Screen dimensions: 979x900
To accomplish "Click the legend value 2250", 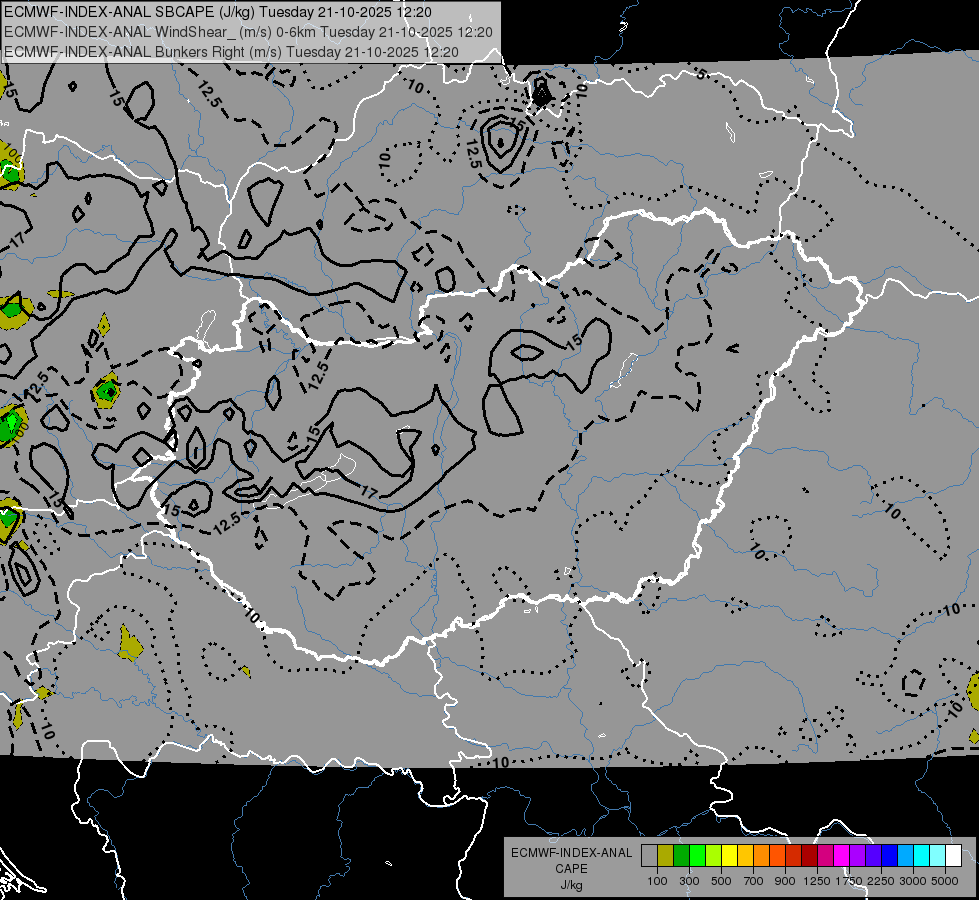I will (x=881, y=881).
